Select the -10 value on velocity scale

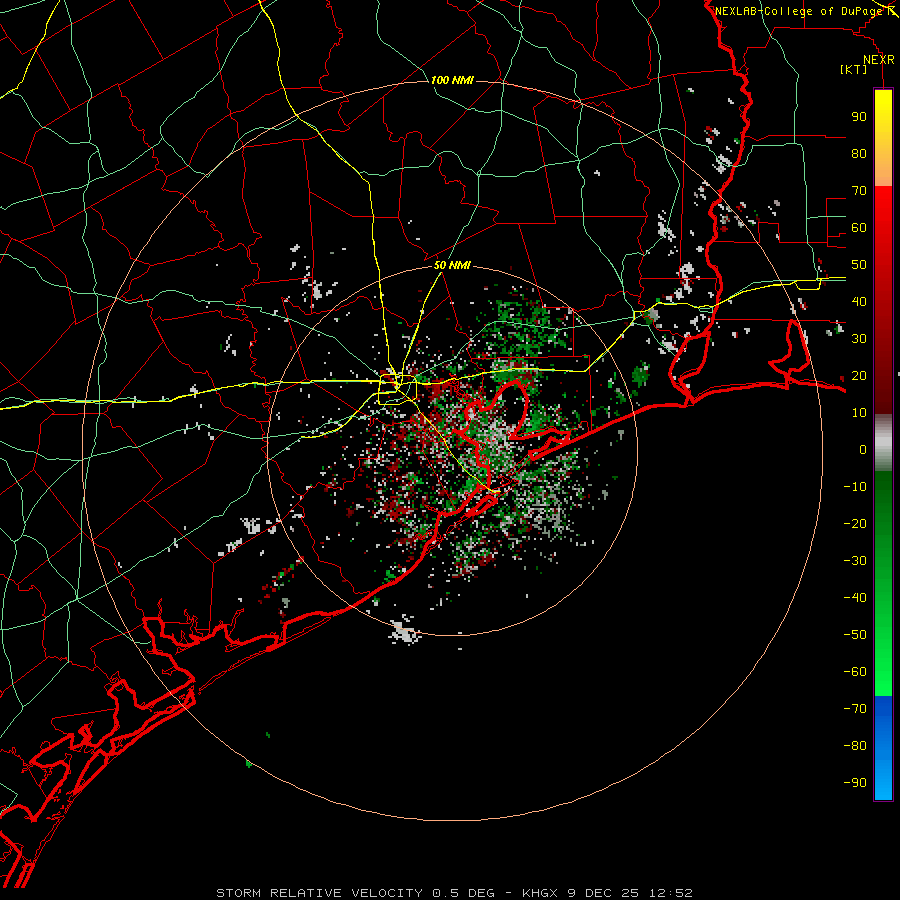tap(855, 487)
